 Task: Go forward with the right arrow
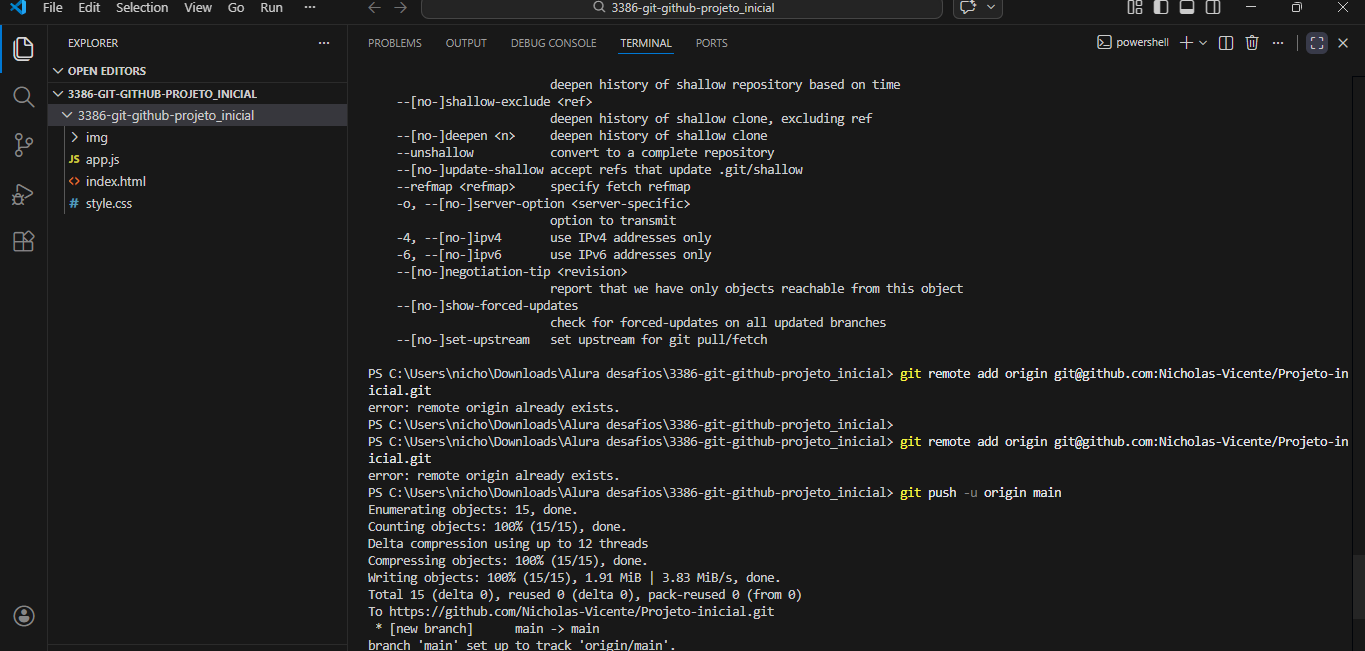401,8
